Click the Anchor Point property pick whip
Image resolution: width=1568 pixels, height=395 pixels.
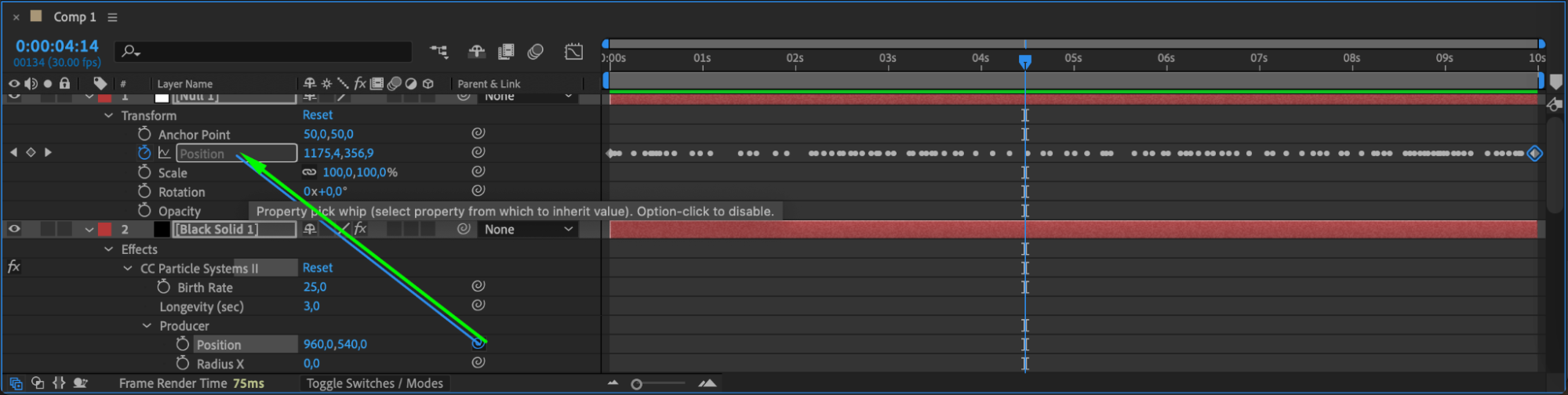pos(478,133)
